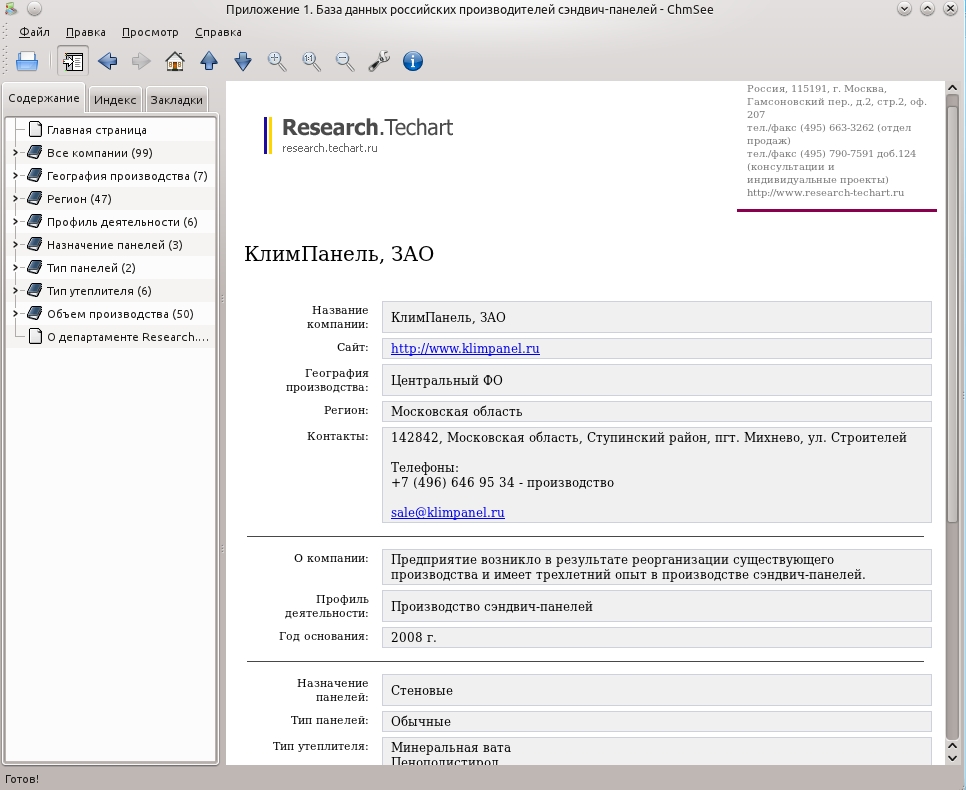This screenshot has width=966, height=790.
Task: Expand the Все компании (99) node
Action: (15, 152)
